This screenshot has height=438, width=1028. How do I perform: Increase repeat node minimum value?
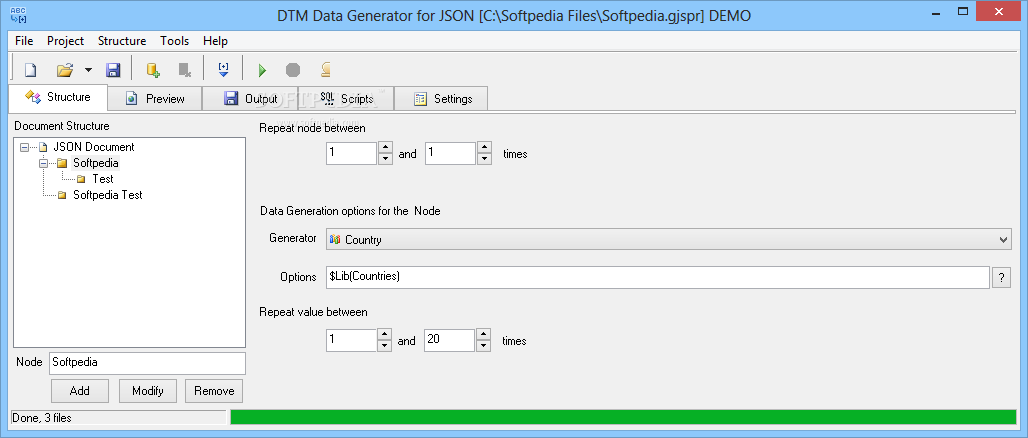click(386, 148)
